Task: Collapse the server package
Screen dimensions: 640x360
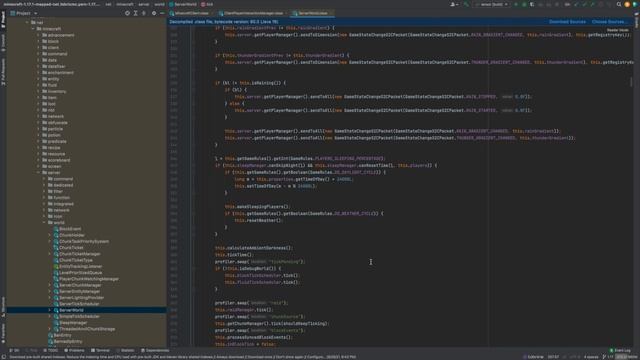Action: 39,173
